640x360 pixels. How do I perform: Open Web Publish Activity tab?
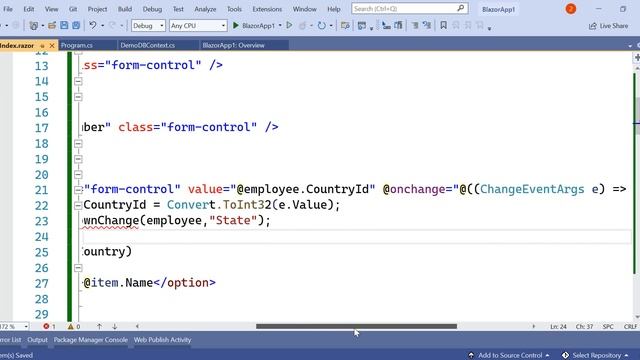[x=162, y=340]
